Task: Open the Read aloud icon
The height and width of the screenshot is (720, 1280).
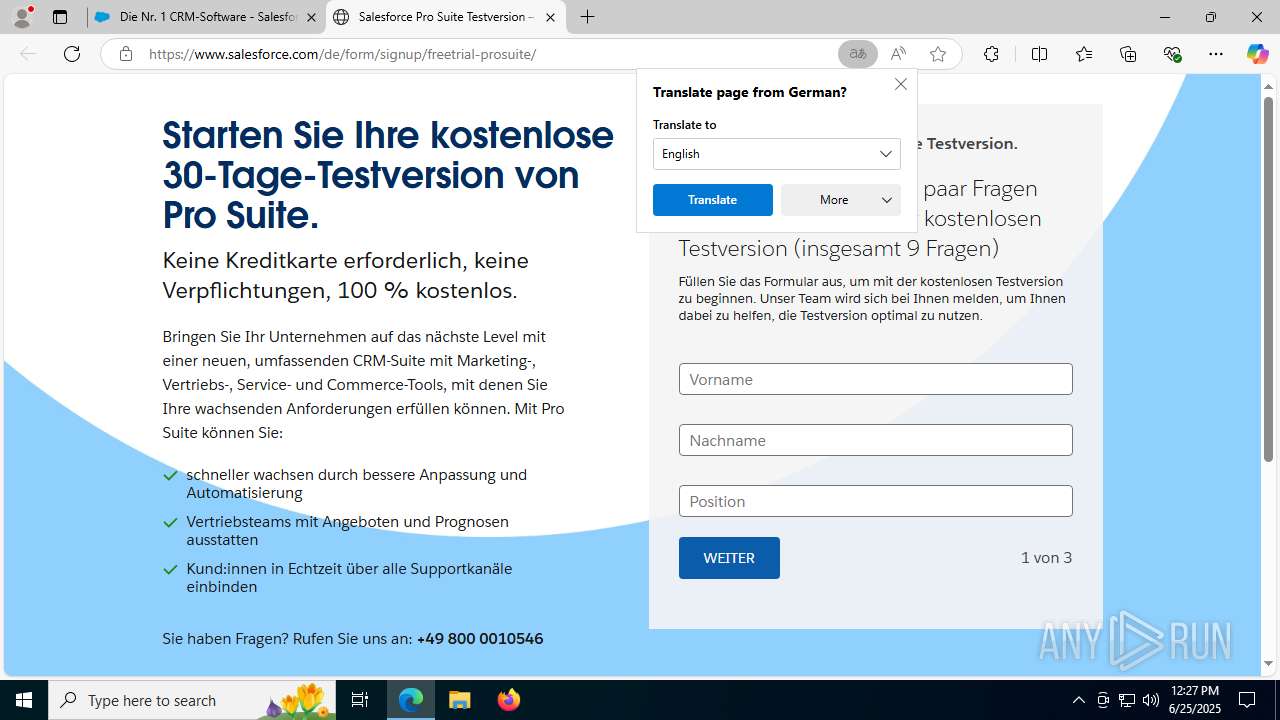Action: point(898,54)
